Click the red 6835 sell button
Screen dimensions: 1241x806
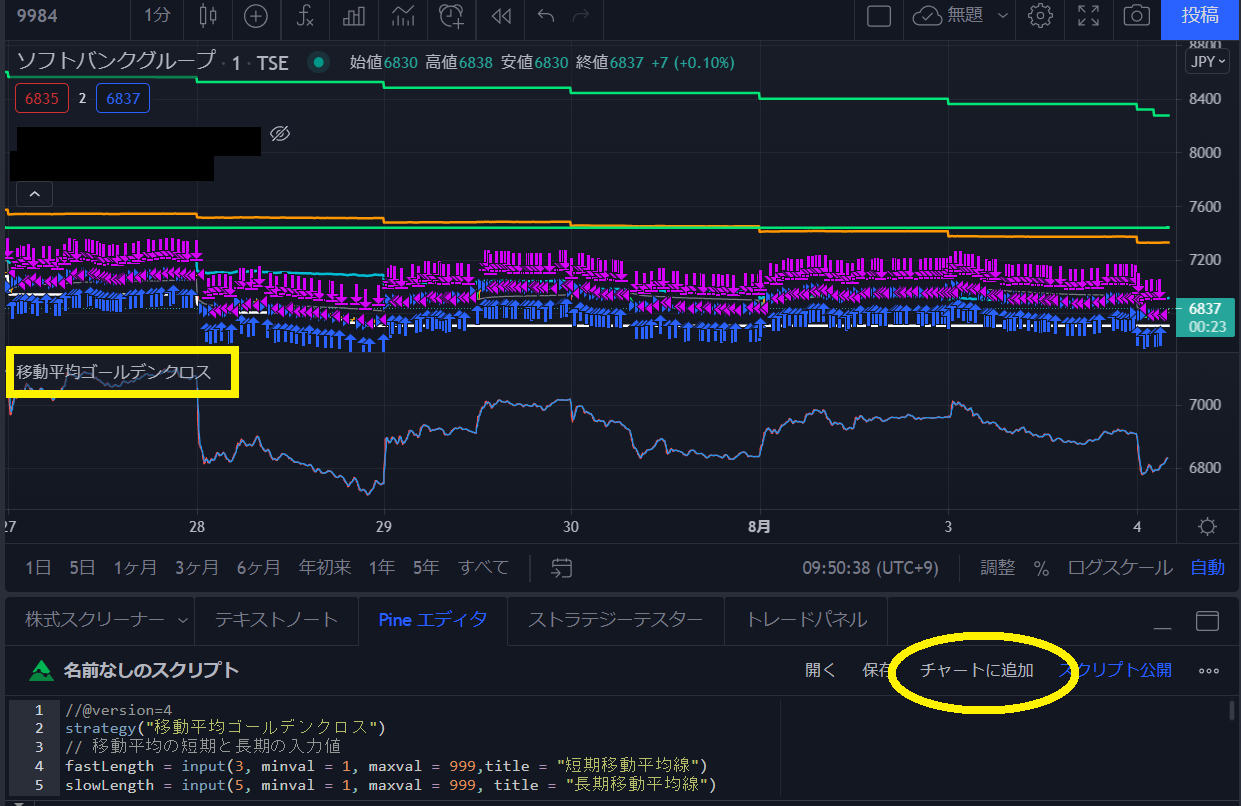point(42,98)
